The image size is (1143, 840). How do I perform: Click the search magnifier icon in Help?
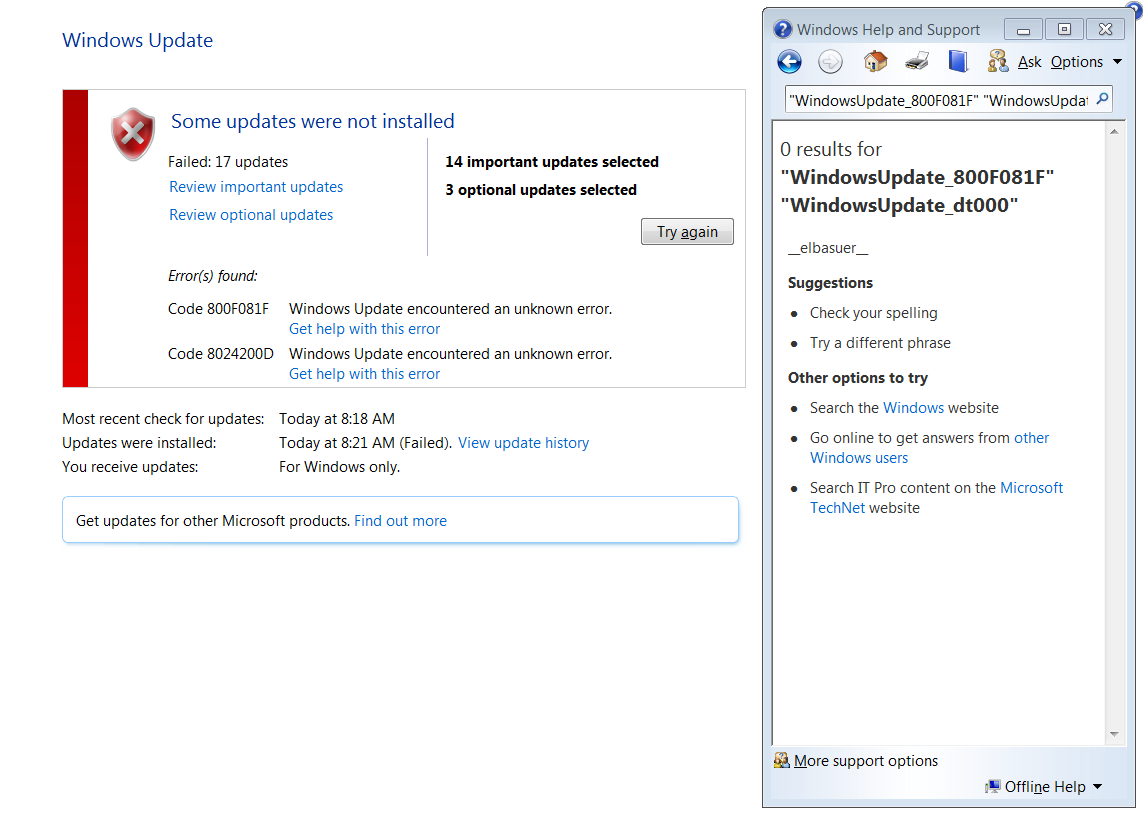coord(1102,98)
